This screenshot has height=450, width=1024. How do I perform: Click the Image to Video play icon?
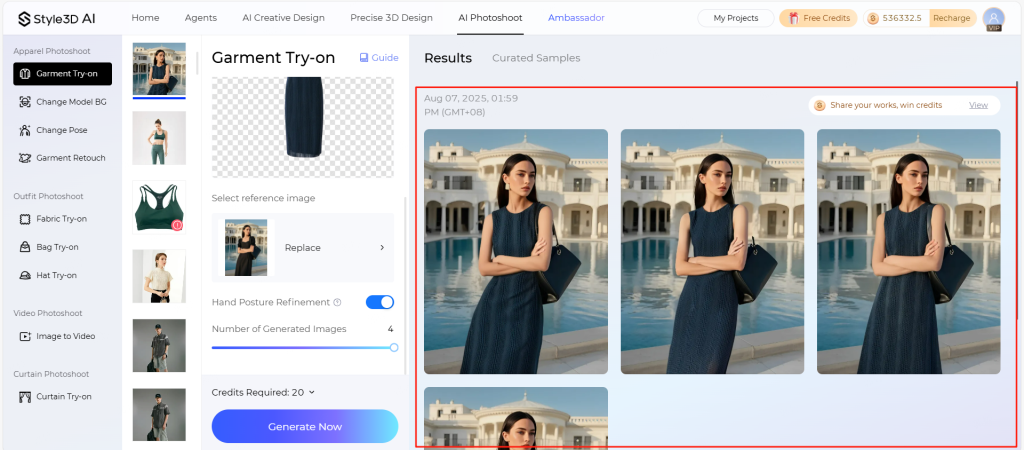click(x=25, y=336)
